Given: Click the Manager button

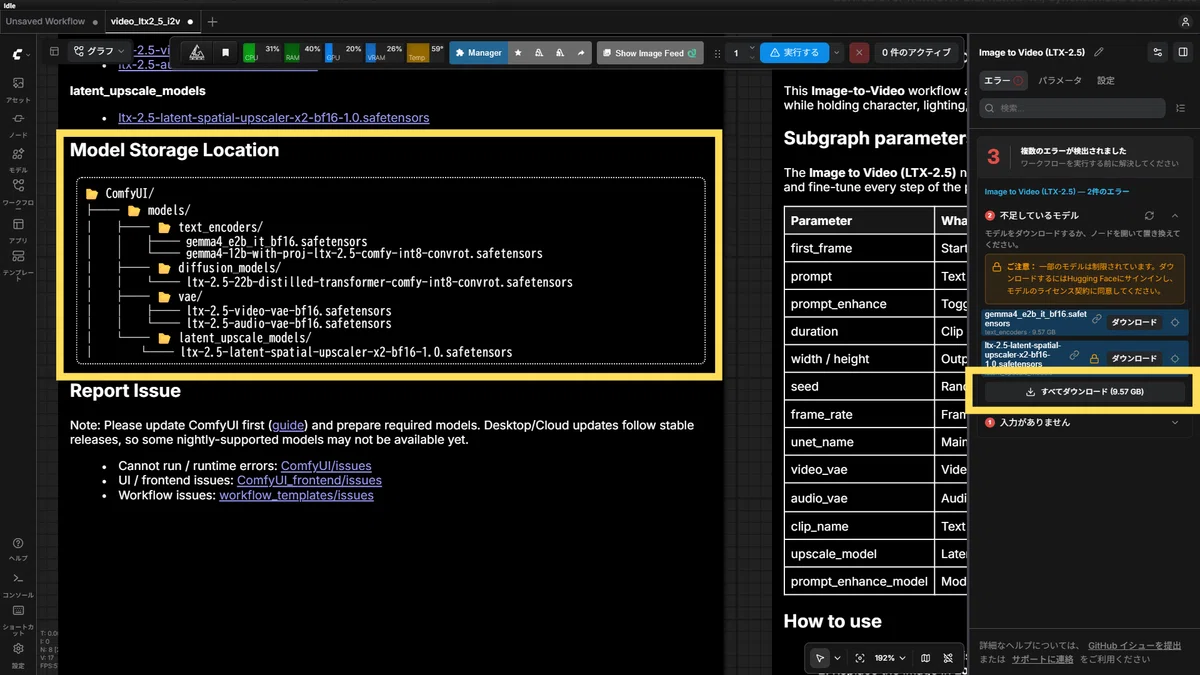Looking at the screenshot, I should tap(478, 53).
